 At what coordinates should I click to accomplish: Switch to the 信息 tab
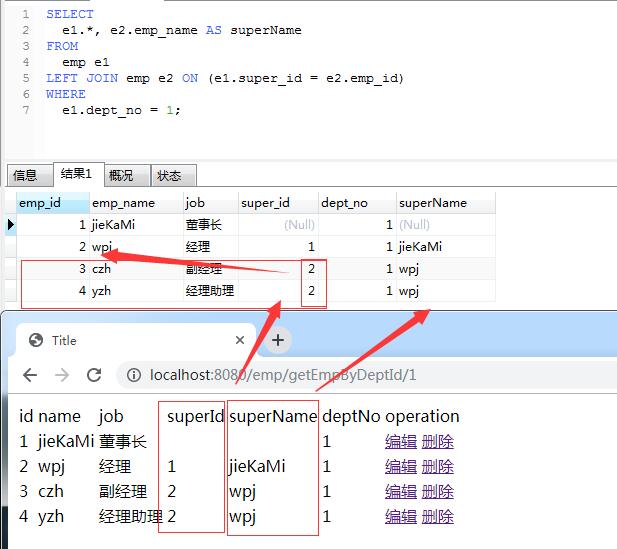coord(30,175)
